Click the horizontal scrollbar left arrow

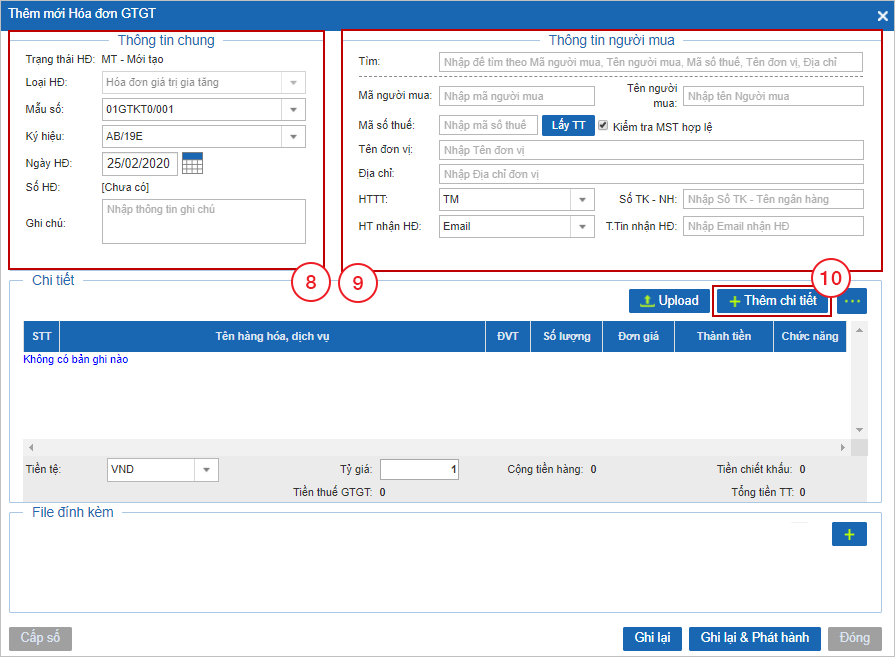31,448
